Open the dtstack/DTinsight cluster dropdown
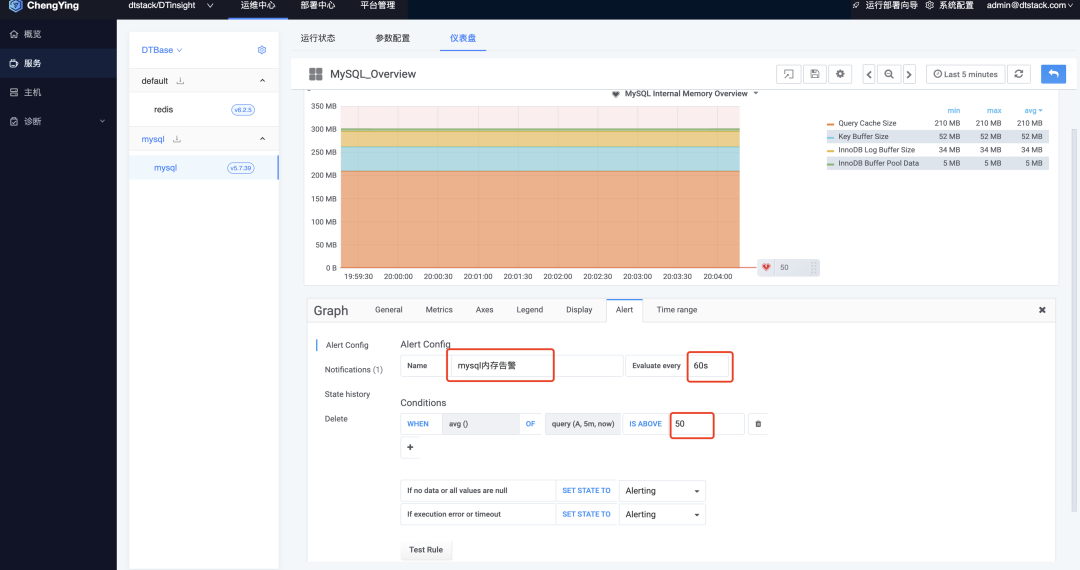 [170, 6]
